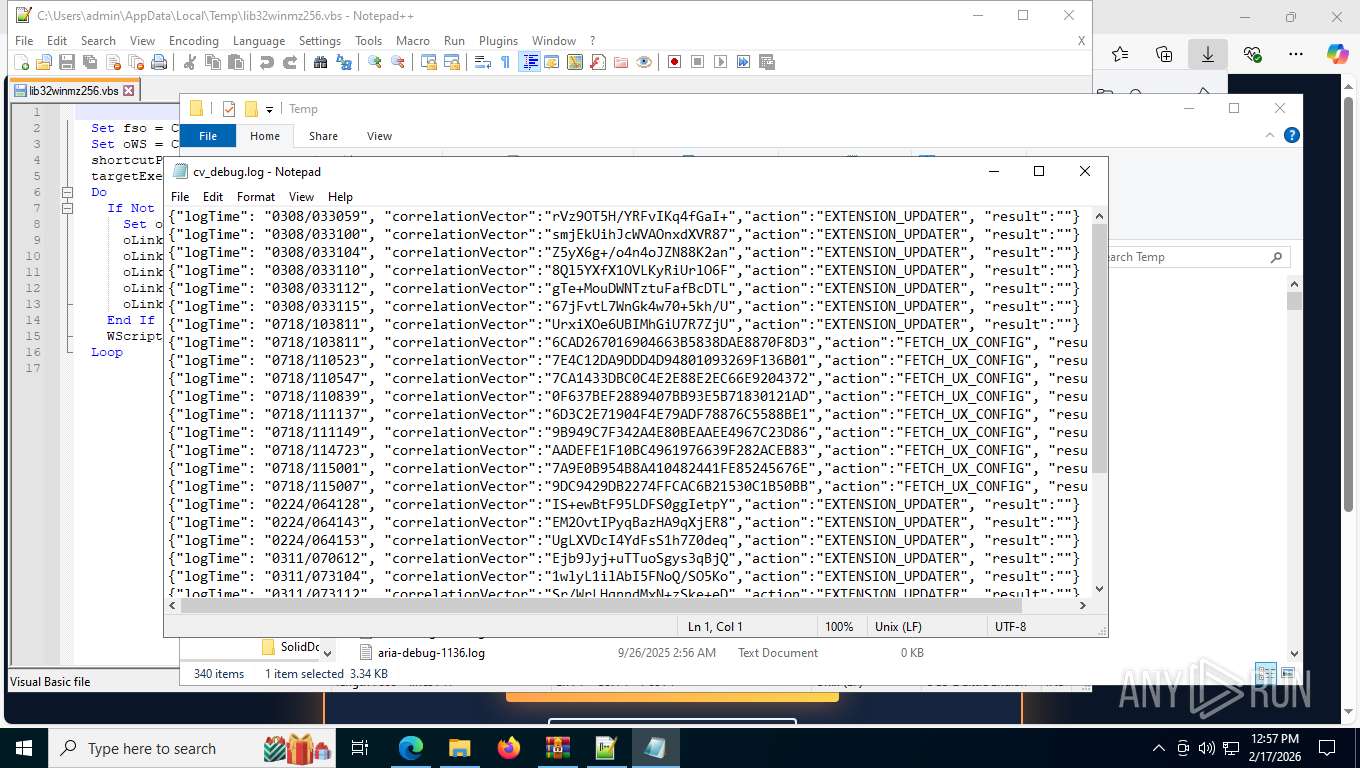The image size is (1360, 768).
Task: Click the Undo arrow in Notepad++ toolbar
Action: coord(266,62)
